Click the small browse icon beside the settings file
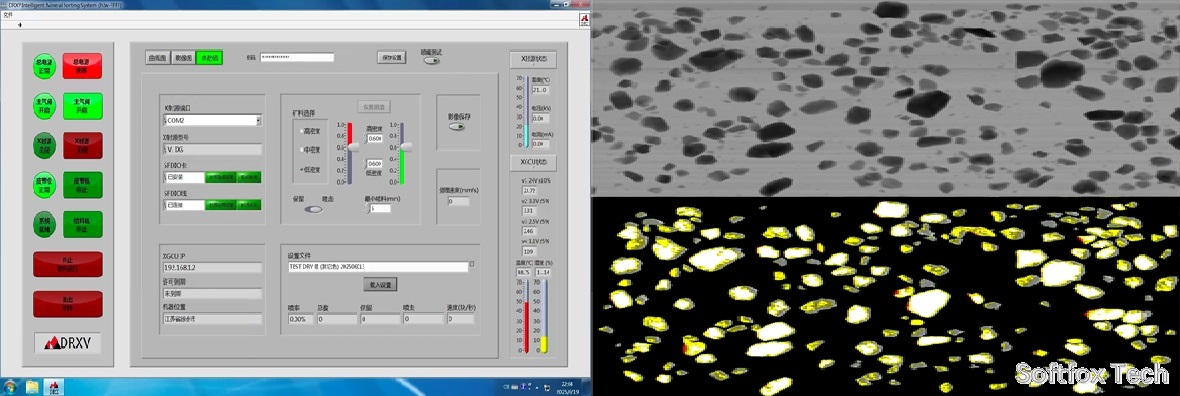Viewport: 1180px width, 396px height. point(472,264)
